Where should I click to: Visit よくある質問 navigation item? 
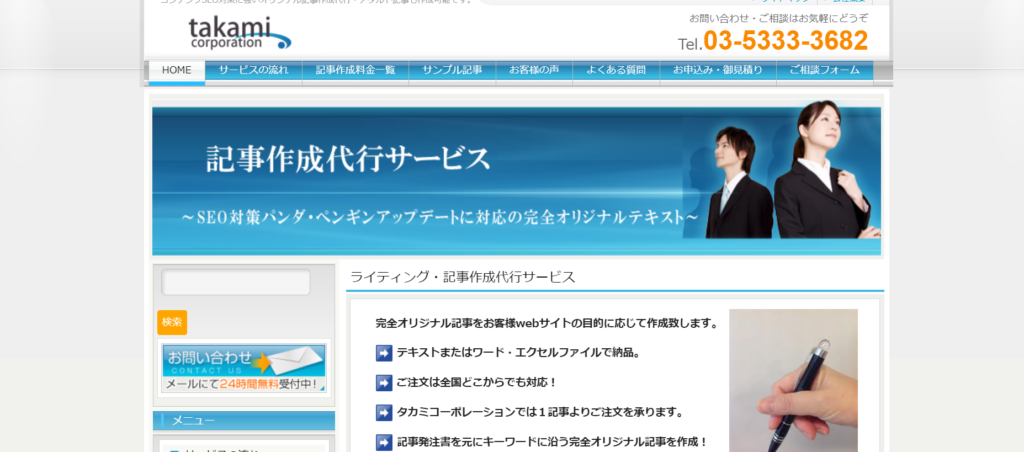[616, 71]
